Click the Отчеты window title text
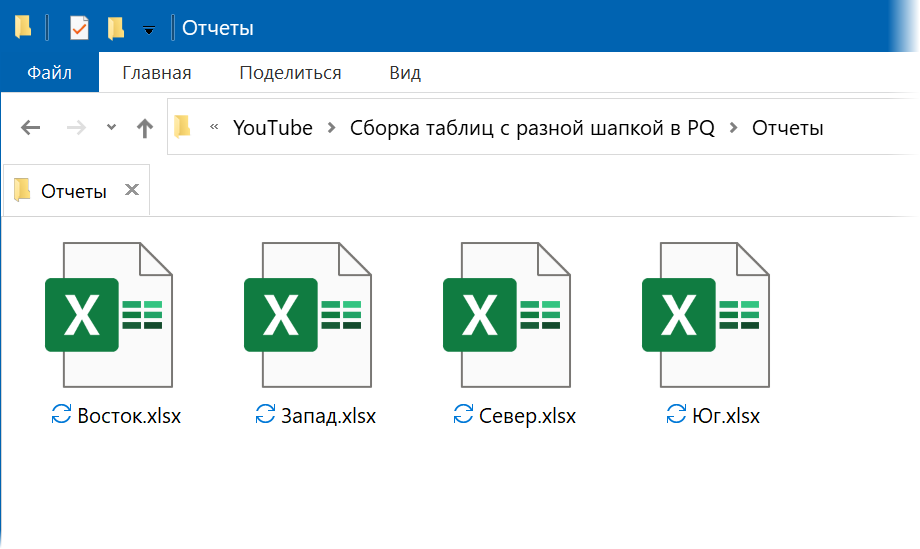Screen dimensions: 920x549 (218, 28)
